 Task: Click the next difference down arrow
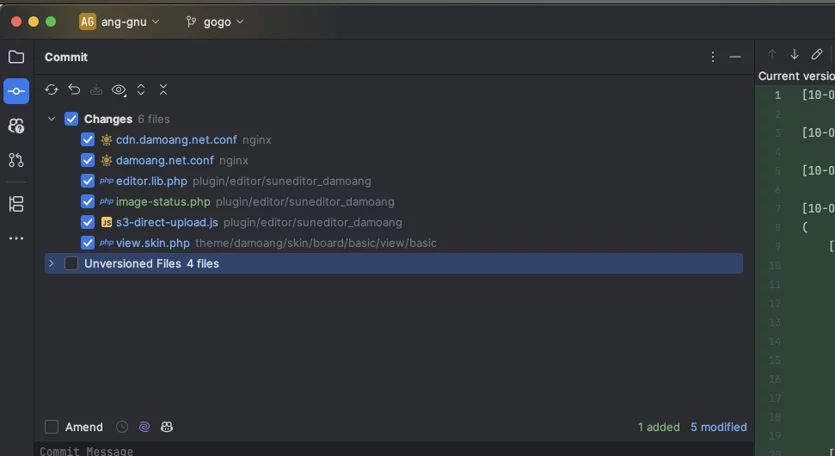click(x=794, y=54)
